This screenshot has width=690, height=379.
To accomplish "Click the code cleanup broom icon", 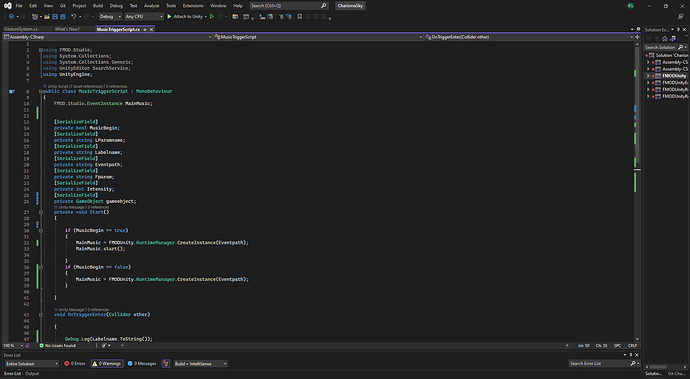I will (x=104, y=346).
